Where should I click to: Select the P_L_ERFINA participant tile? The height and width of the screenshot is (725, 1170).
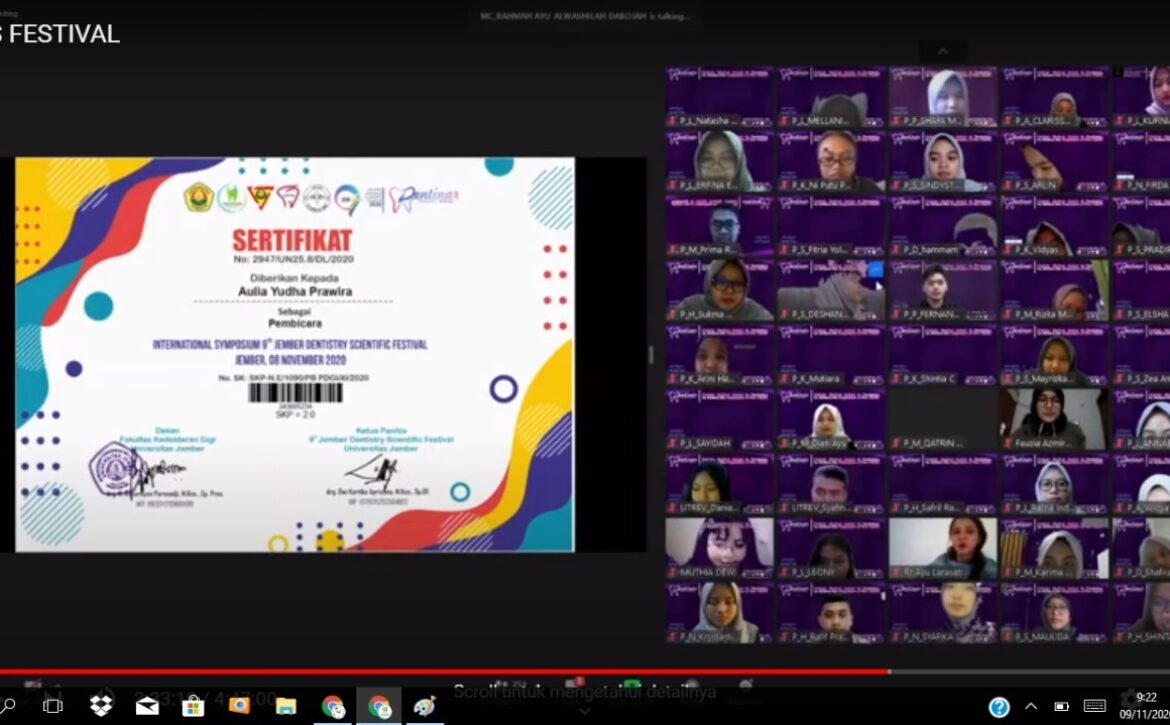point(719,162)
